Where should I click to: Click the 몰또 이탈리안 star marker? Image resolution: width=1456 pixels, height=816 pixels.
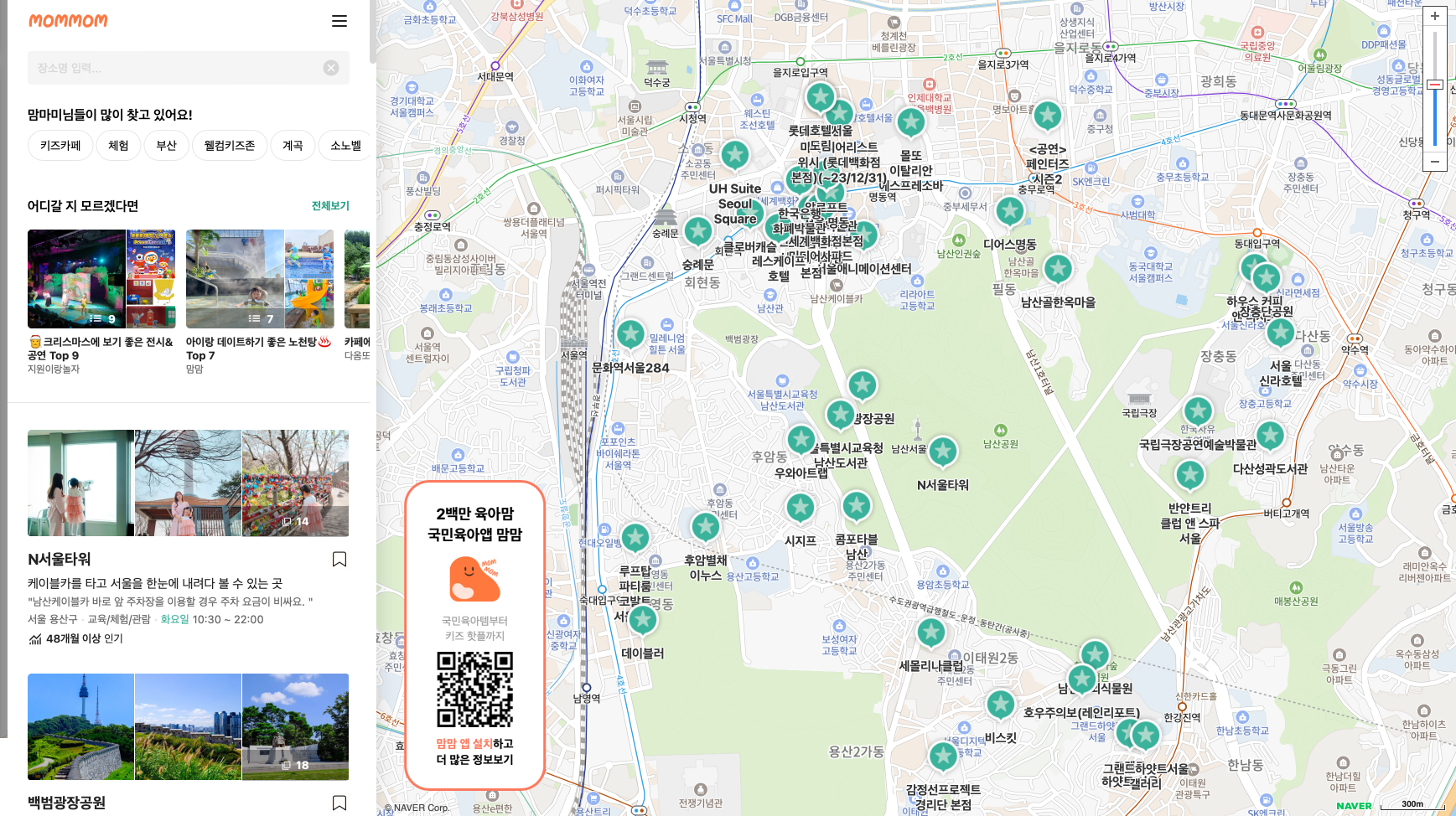(911, 123)
